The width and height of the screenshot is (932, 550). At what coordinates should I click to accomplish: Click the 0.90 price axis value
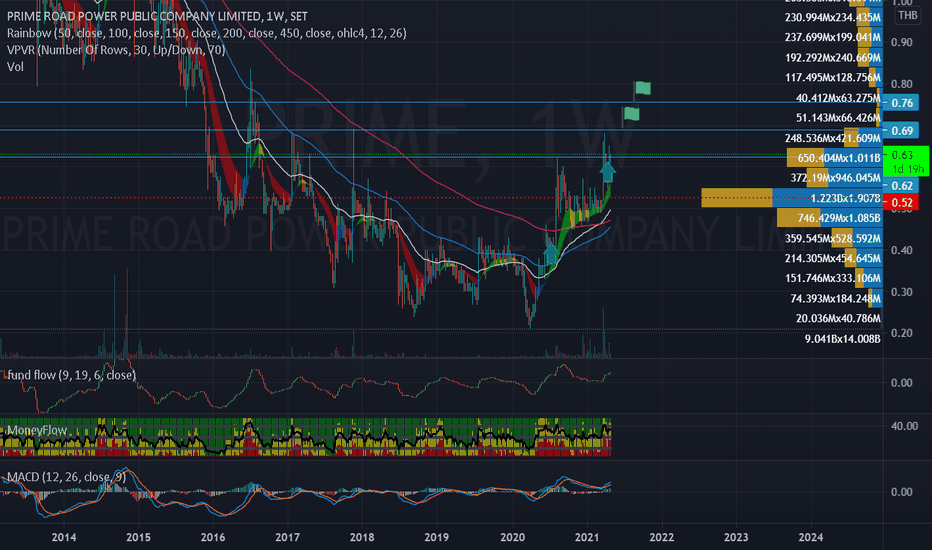902,42
